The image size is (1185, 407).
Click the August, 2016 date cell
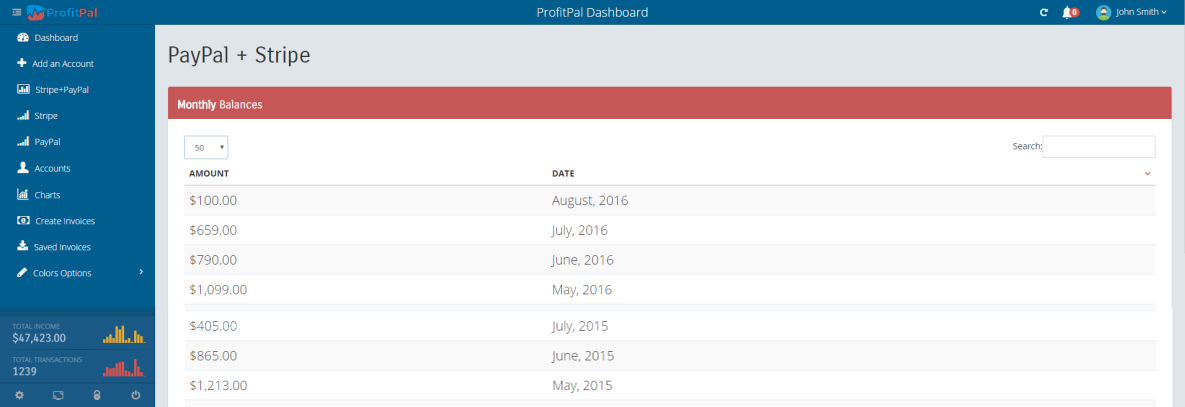pos(589,201)
